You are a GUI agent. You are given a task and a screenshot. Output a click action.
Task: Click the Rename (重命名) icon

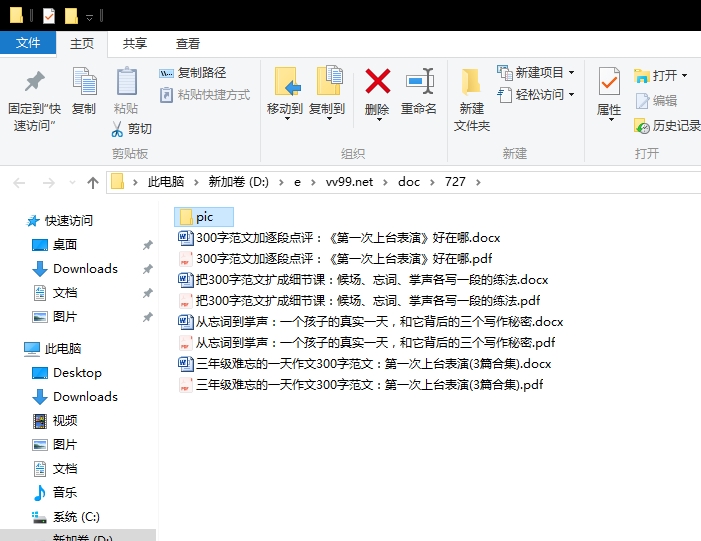(419, 82)
